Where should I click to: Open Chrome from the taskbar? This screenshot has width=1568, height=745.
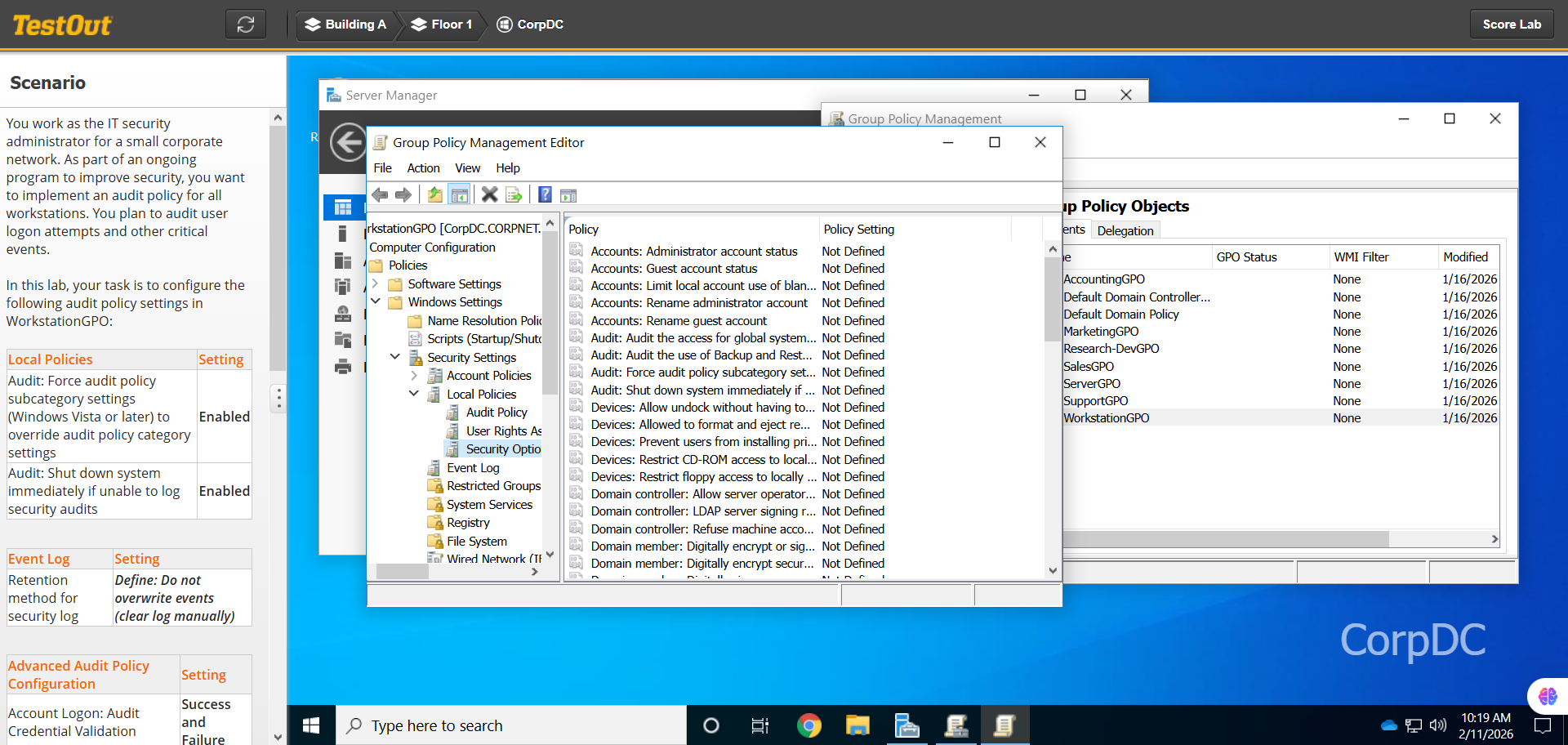click(x=808, y=725)
